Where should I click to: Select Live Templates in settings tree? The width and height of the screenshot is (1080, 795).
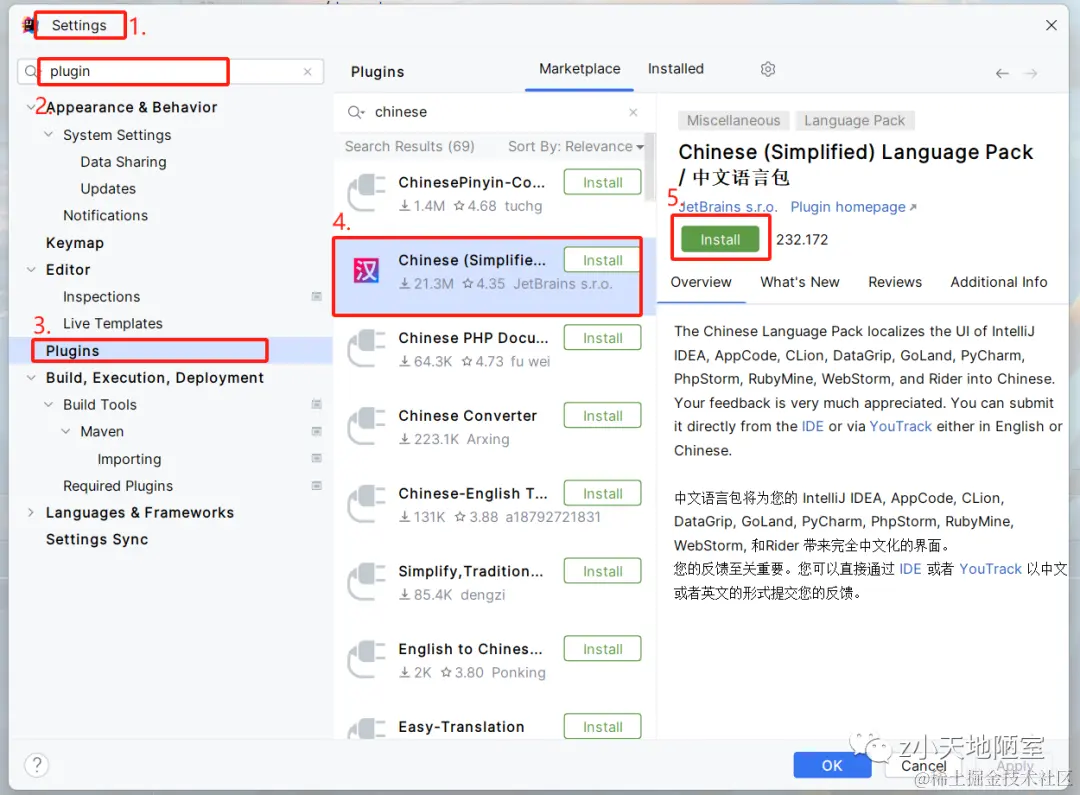tap(113, 324)
